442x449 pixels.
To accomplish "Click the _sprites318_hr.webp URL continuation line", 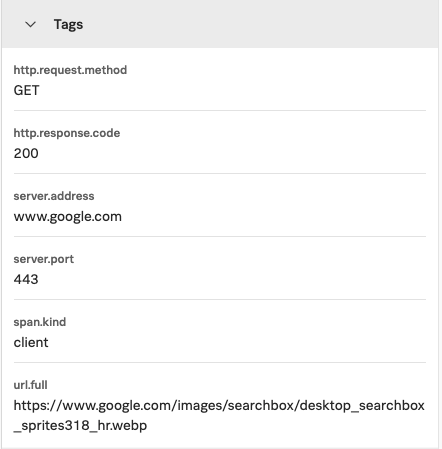I will tap(80, 426).
